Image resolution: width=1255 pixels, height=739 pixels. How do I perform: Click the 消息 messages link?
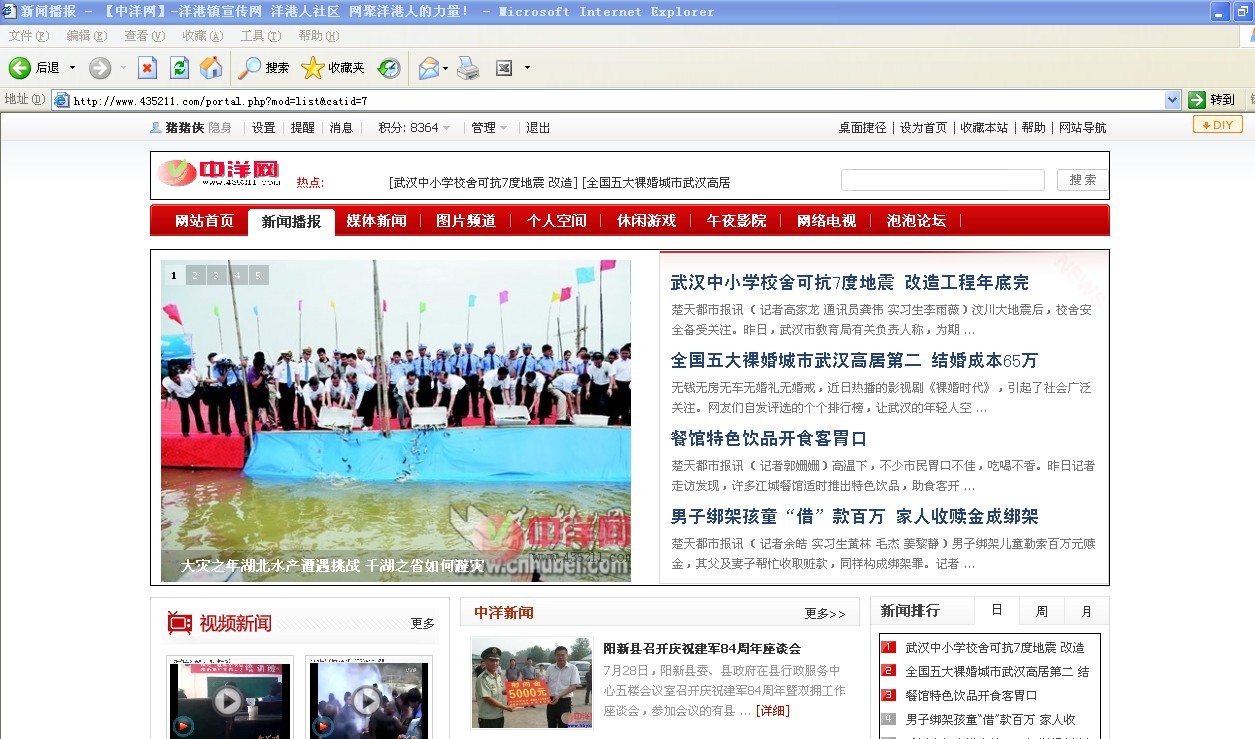coord(341,128)
